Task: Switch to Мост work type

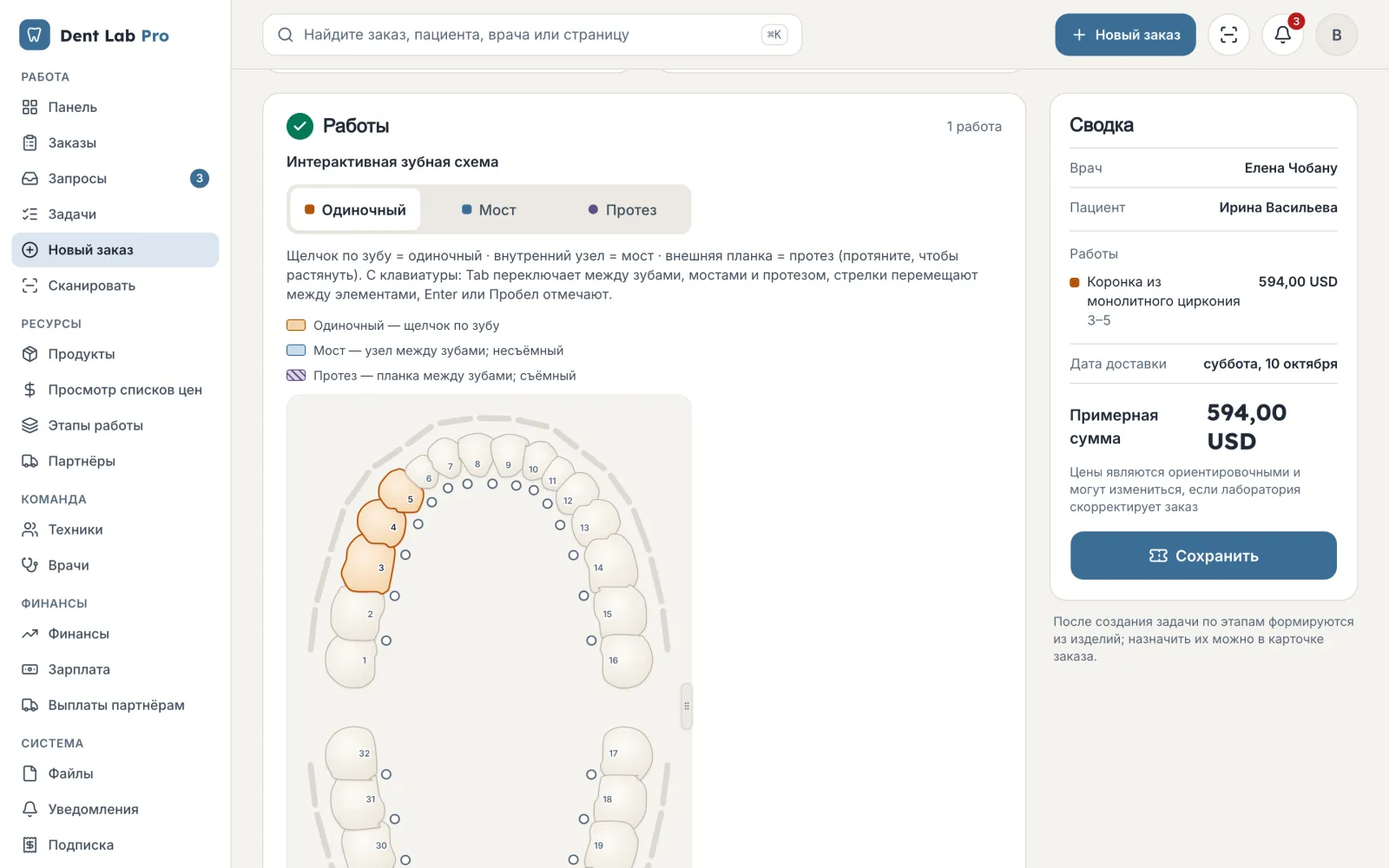Action: click(489, 209)
